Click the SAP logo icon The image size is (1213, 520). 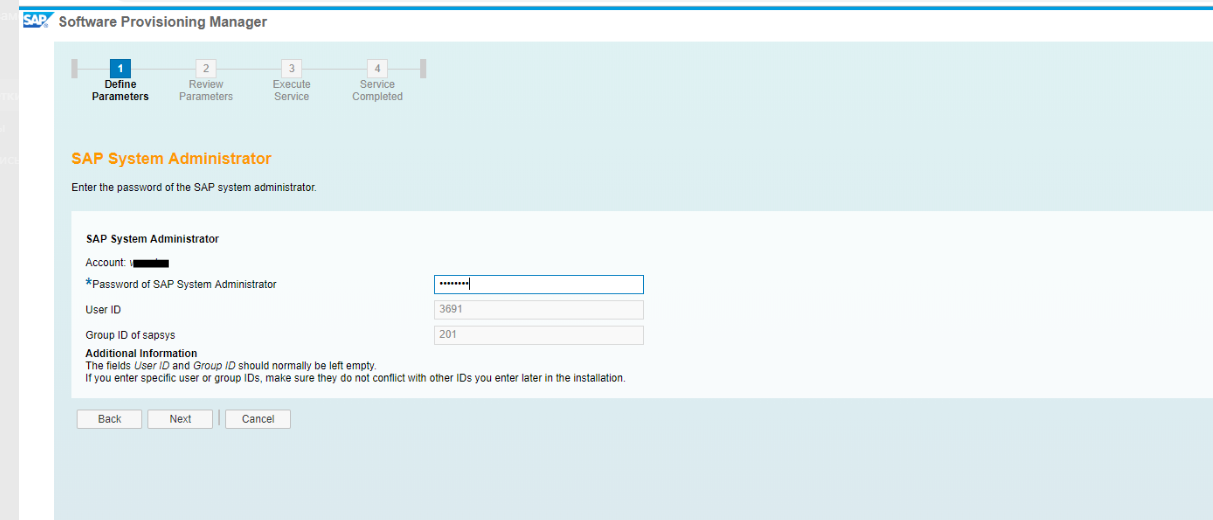point(36,21)
